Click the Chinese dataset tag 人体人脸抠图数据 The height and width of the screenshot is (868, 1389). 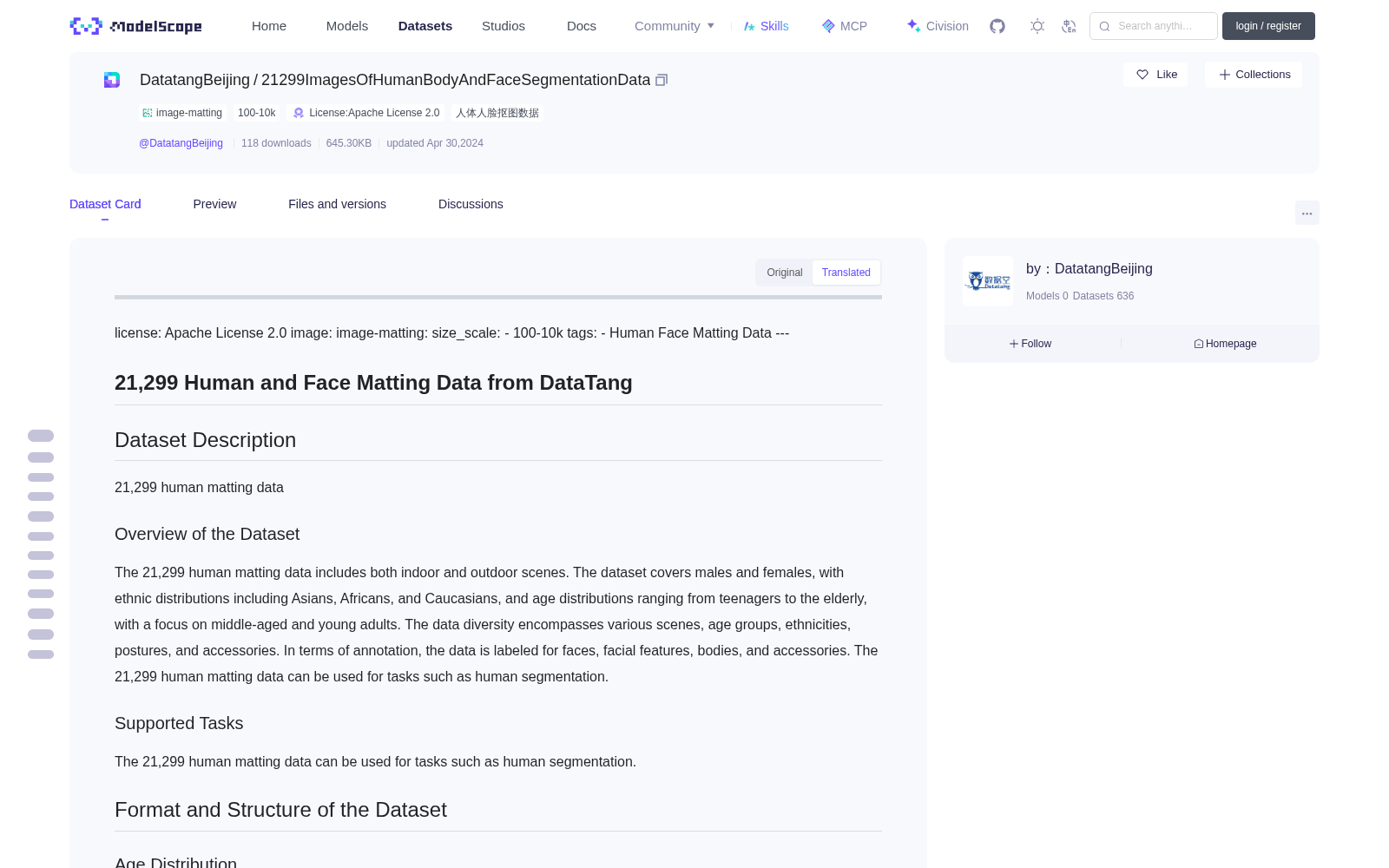tap(497, 113)
